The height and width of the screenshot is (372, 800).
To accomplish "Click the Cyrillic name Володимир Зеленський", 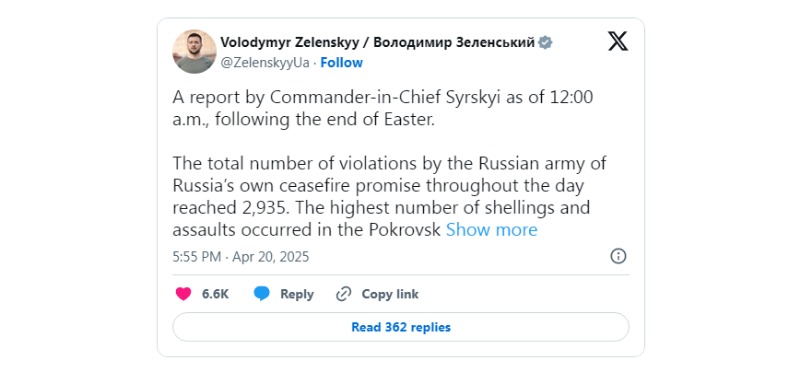I will [x=454, y=43].
